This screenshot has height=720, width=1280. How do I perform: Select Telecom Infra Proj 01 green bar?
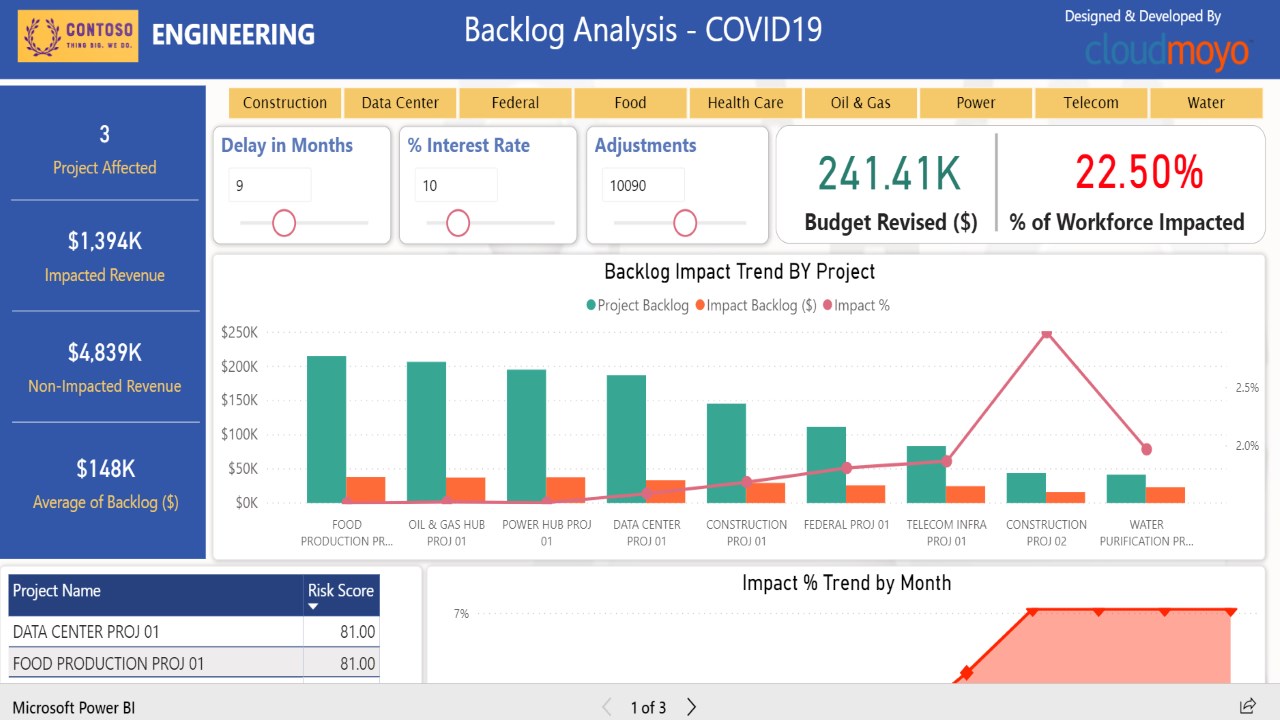tap(926, 474)
